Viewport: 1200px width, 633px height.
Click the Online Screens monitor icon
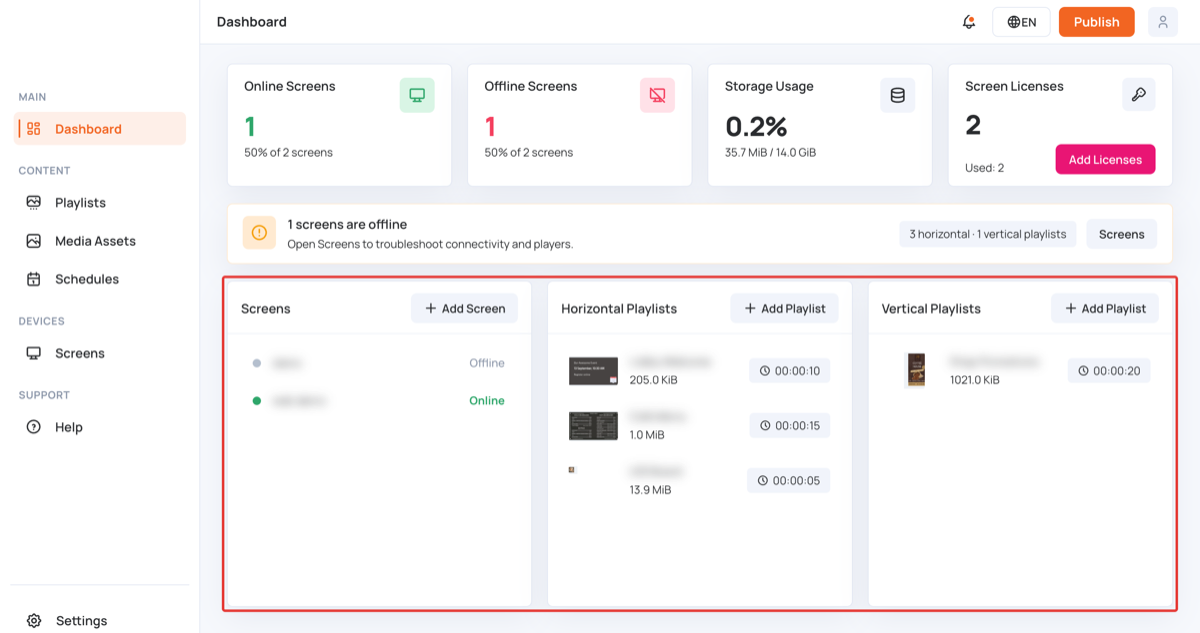417,95
